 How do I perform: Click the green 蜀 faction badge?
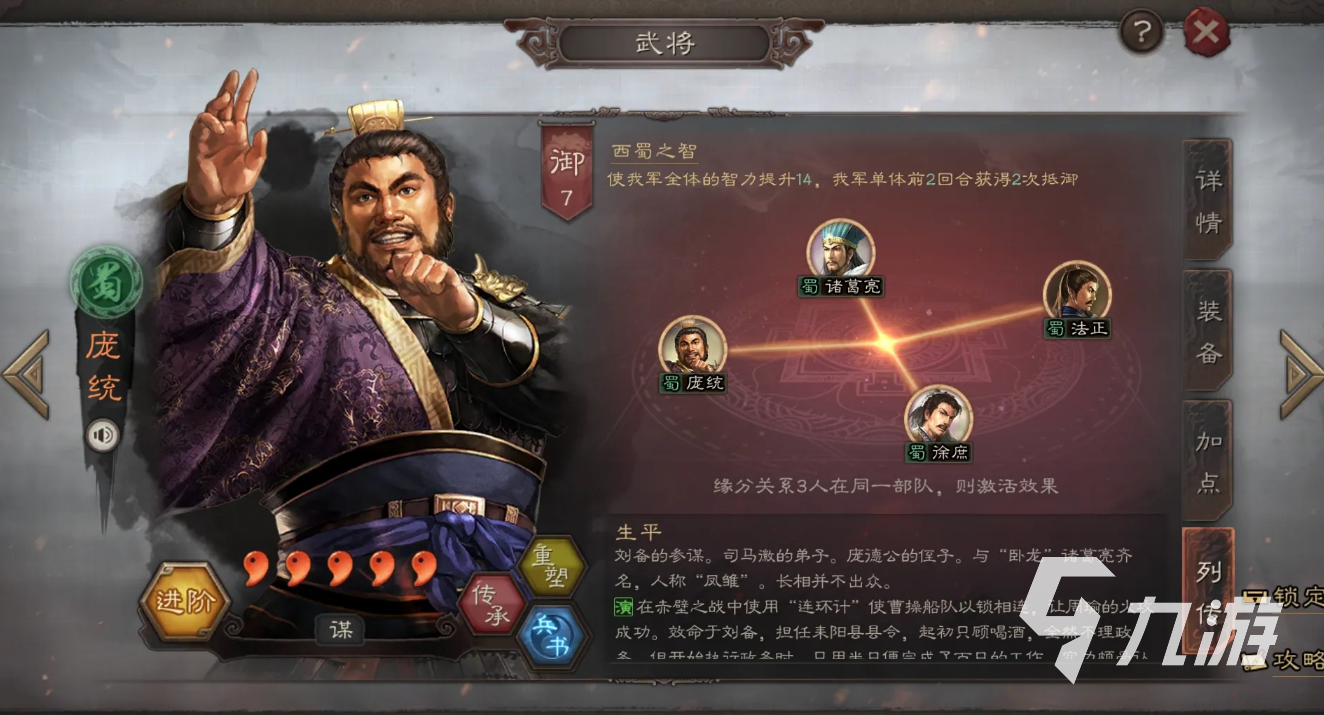click(x=106, y=281)
